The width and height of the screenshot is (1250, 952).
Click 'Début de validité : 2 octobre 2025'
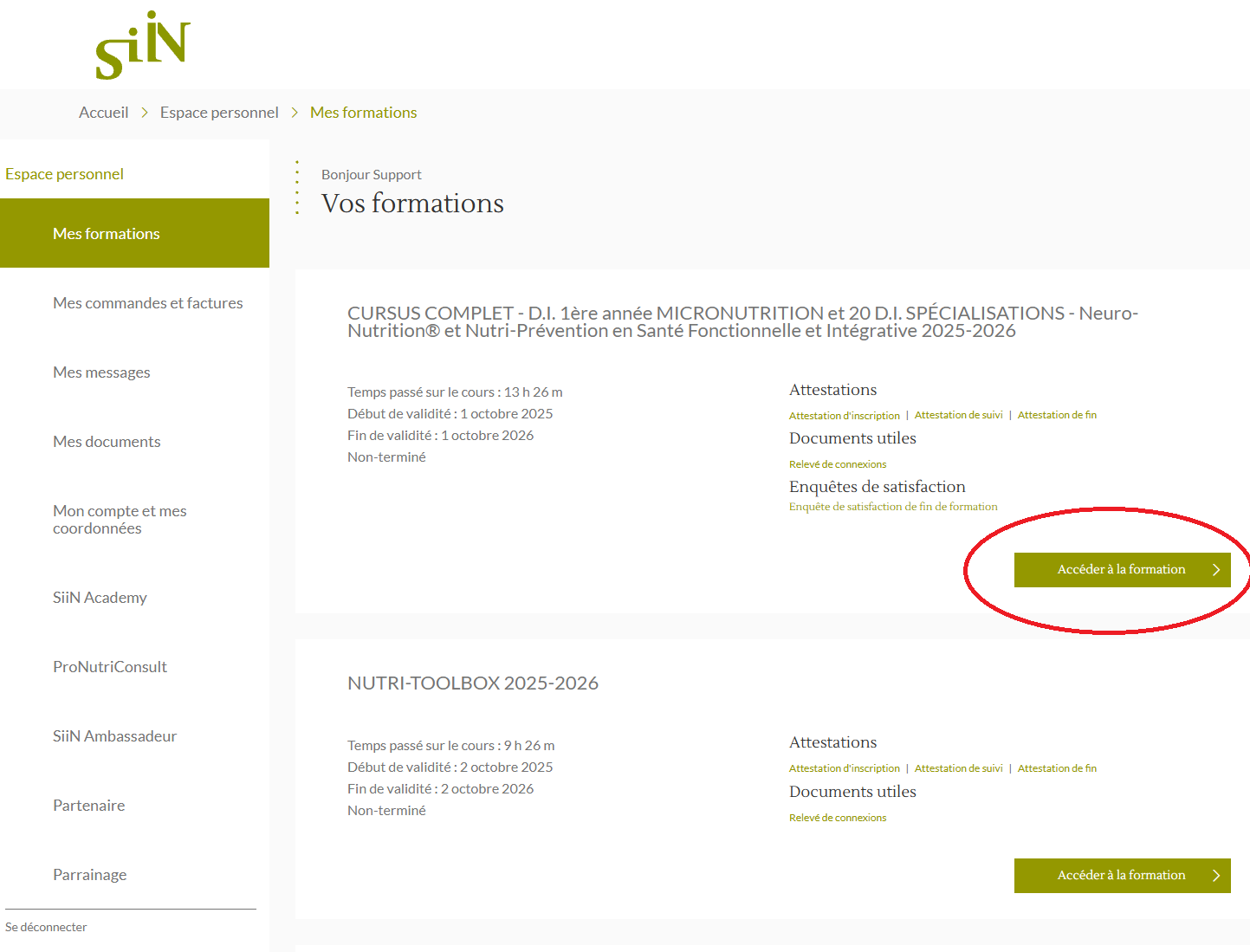[x=450, y=767]
